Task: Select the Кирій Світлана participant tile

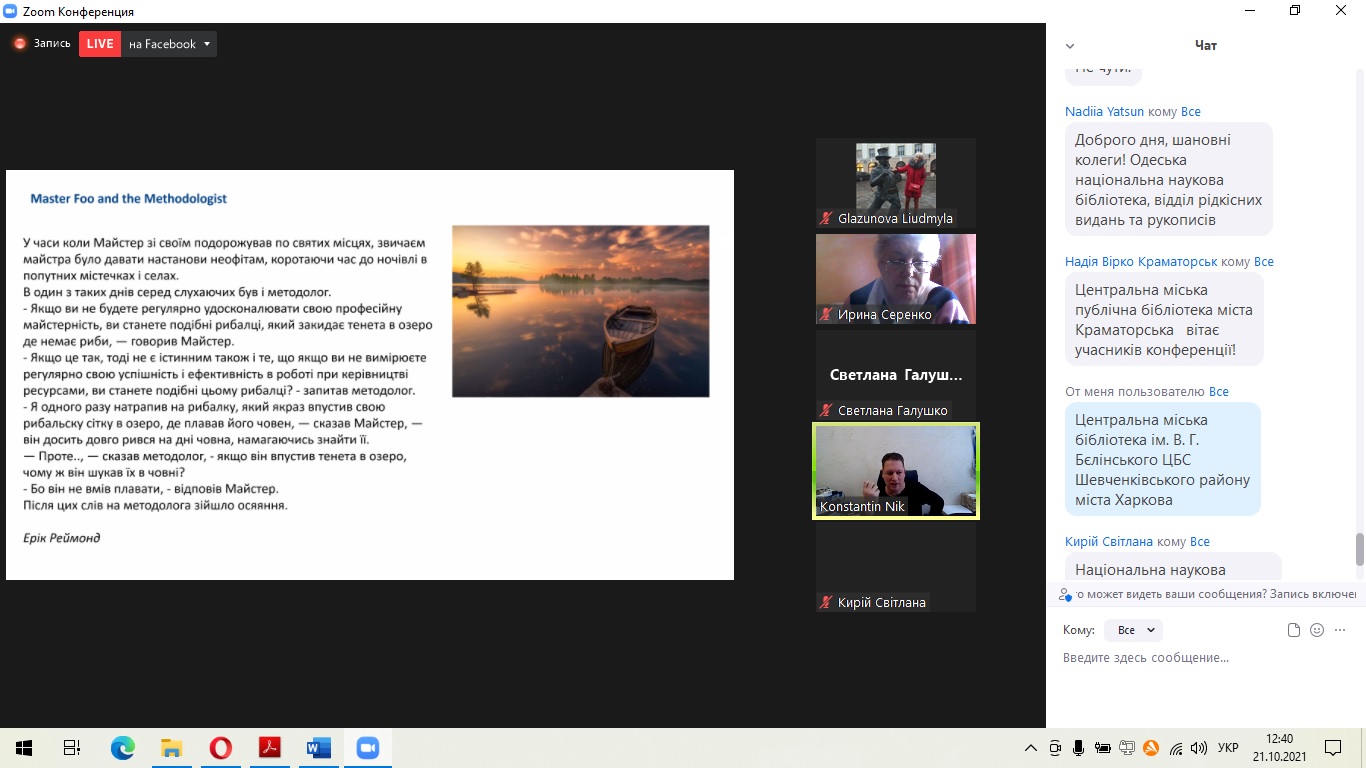Action: tap(896, 567)
